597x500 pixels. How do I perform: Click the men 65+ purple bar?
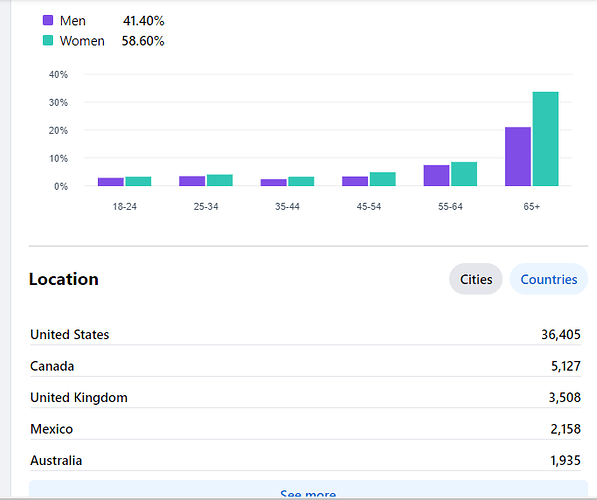tap(518, 157)
